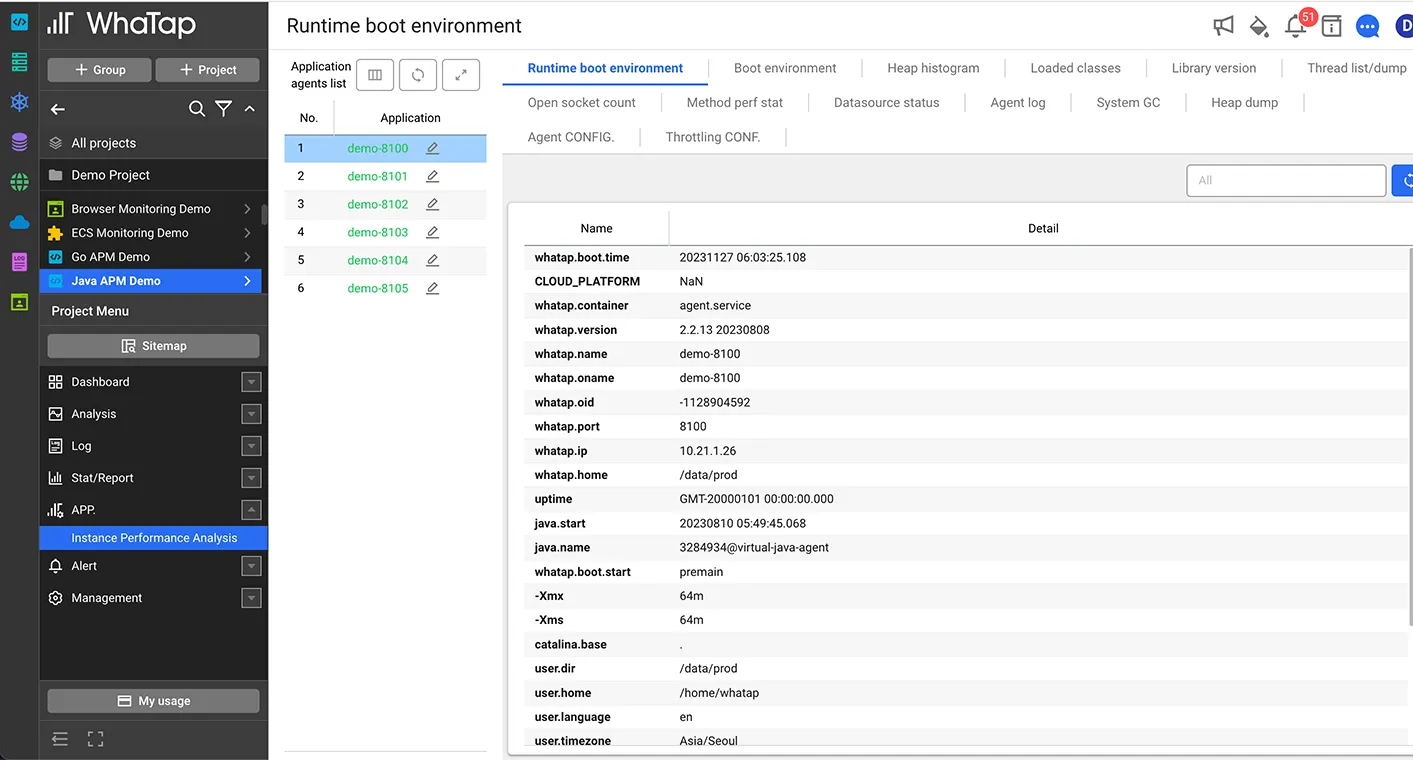
Task: Open the project search magnifier icon
Action: pos(197,109)
